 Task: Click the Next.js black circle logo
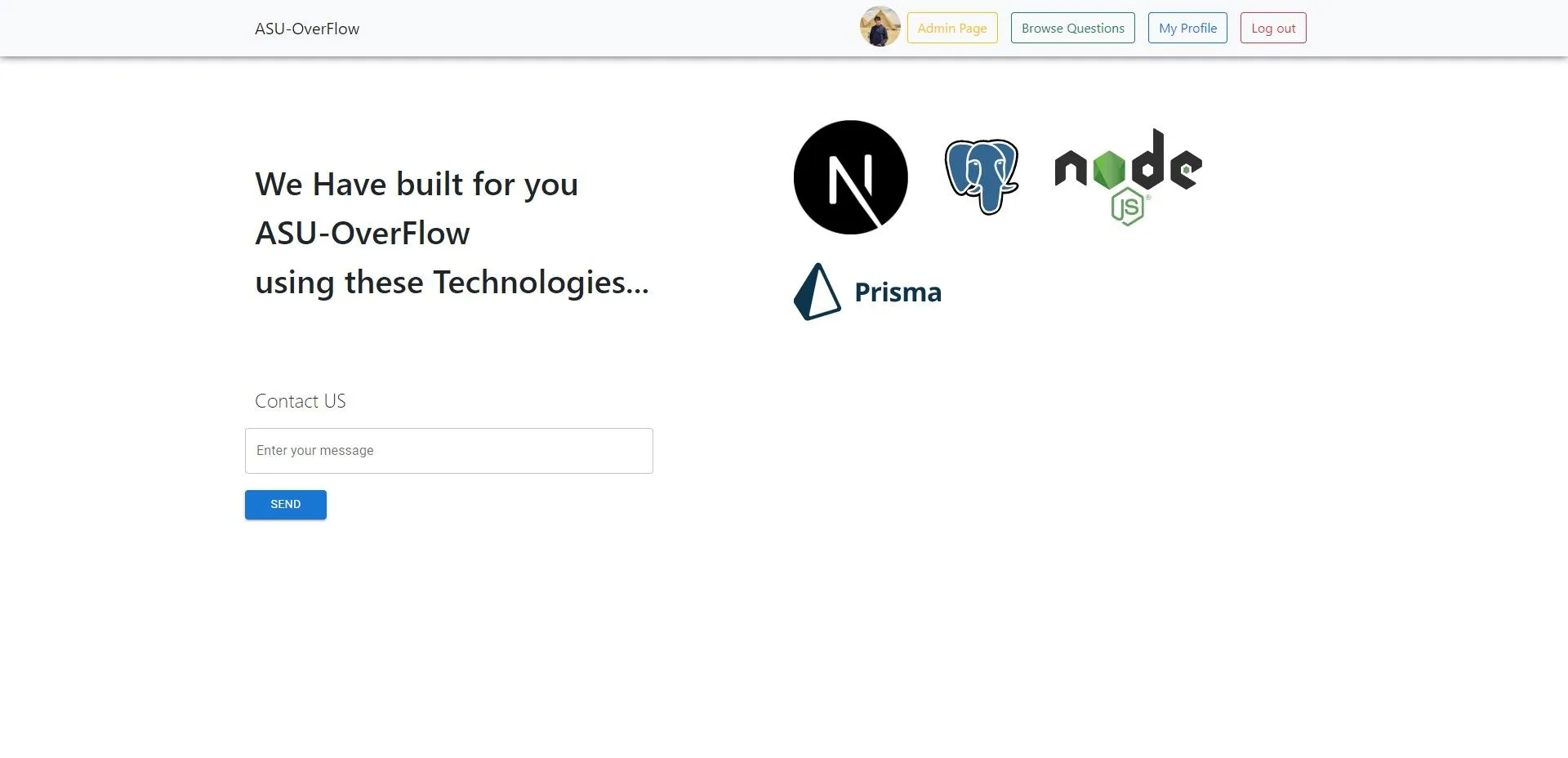[850, 177]
